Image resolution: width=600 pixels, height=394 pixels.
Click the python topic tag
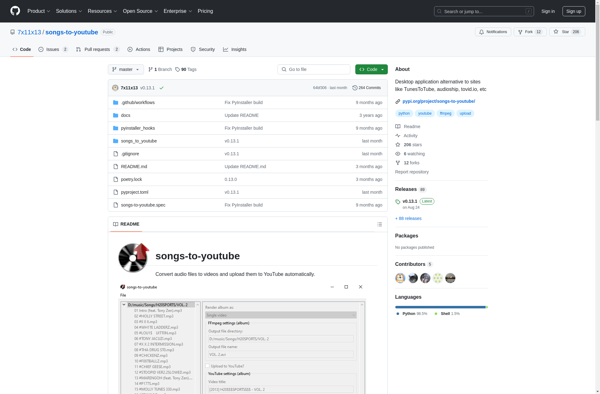[x=404, y=113]
